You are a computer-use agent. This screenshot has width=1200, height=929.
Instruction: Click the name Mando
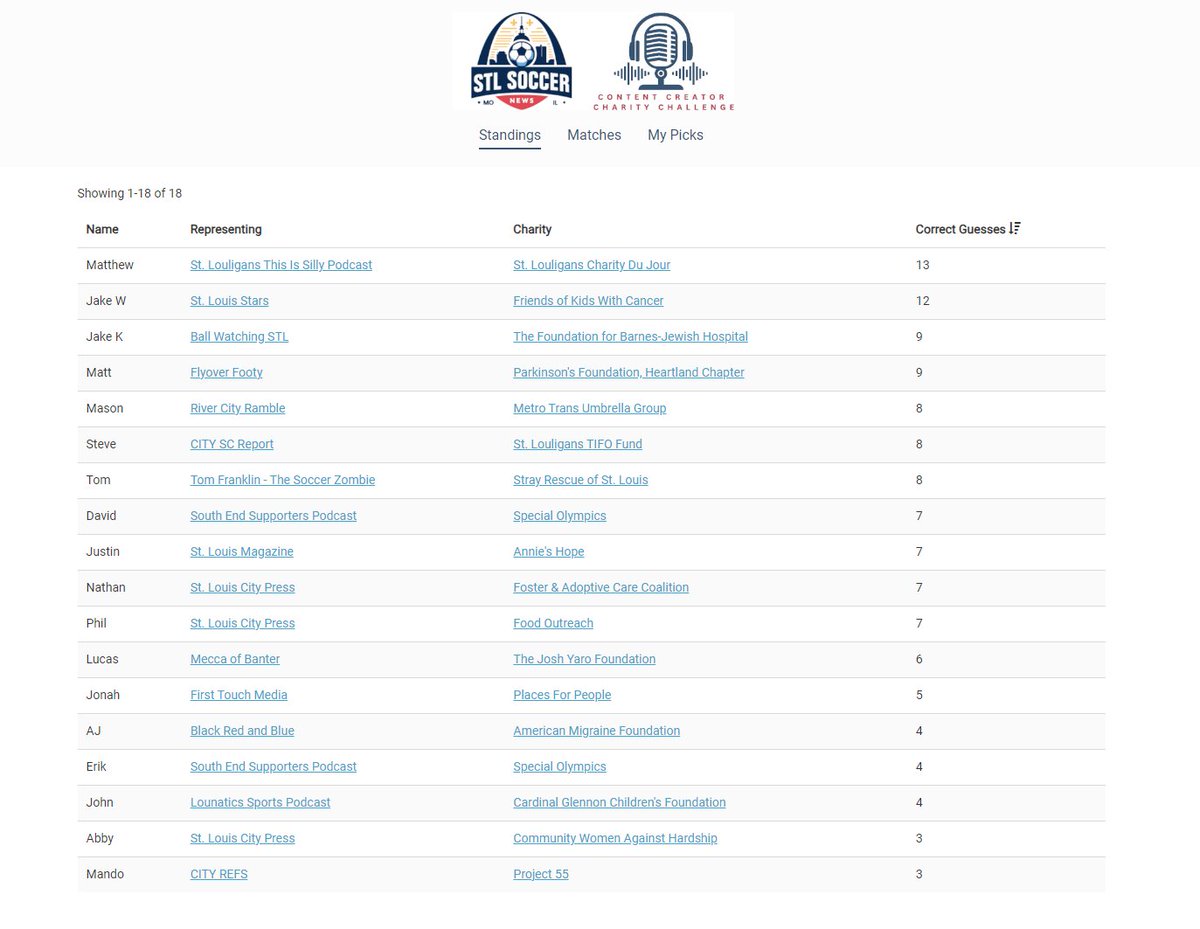click(105, 874)
